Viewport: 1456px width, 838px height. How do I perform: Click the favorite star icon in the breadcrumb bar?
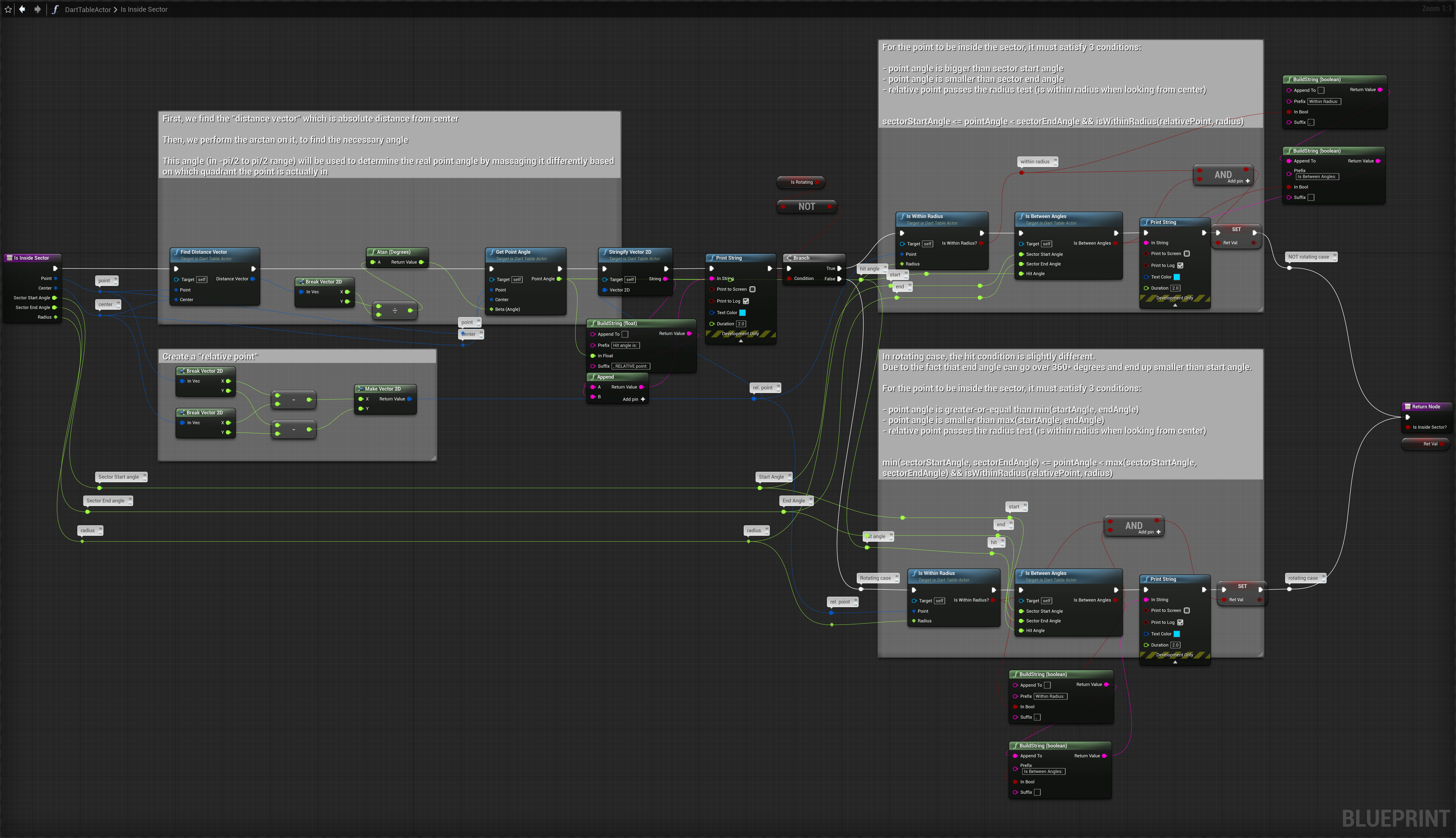point(8,9)
